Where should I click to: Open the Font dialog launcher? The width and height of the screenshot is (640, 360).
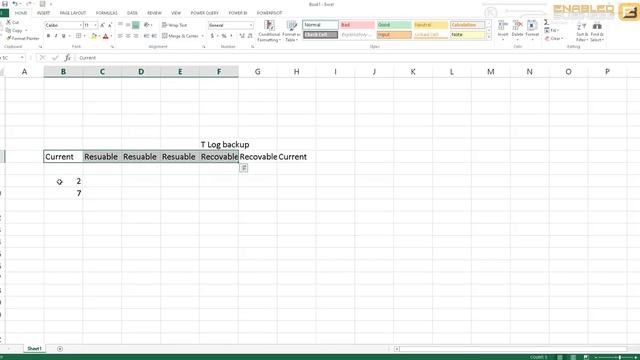(113, 47)
